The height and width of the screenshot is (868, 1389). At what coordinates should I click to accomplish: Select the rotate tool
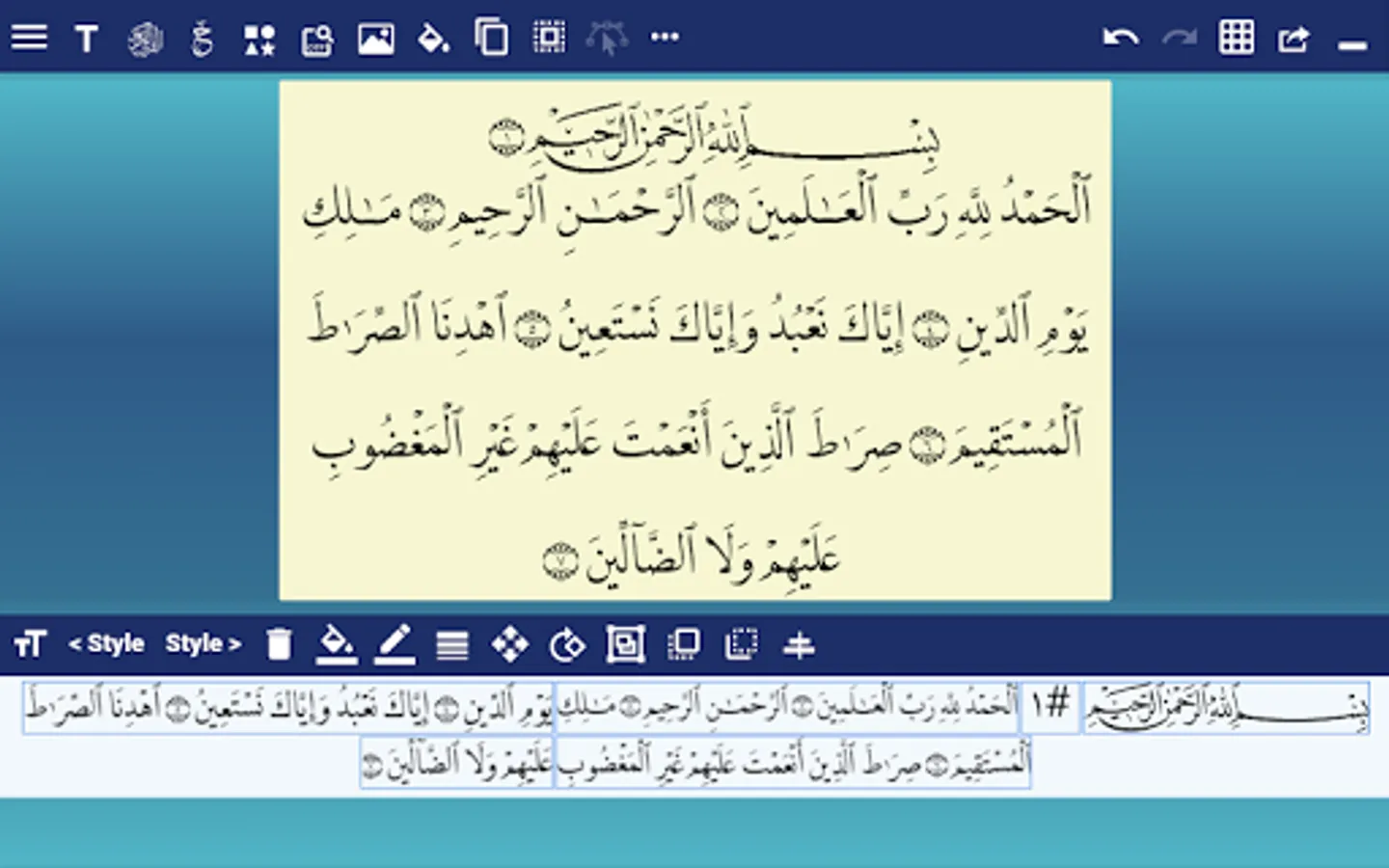tap(567, 644)
